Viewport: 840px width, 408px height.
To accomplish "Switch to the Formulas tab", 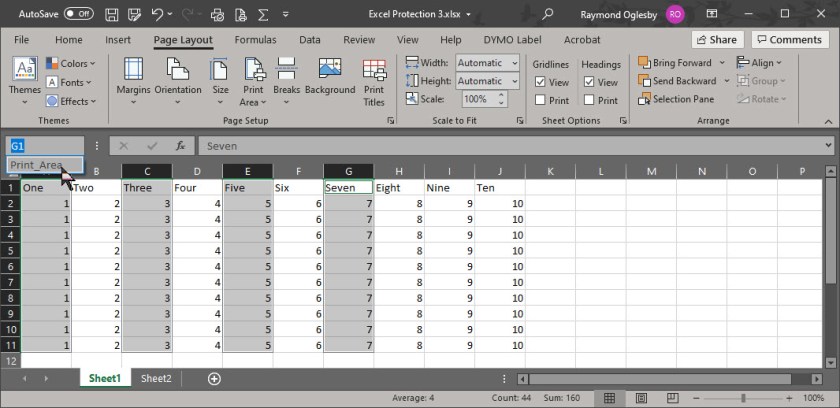I will [x=256, y=40].
